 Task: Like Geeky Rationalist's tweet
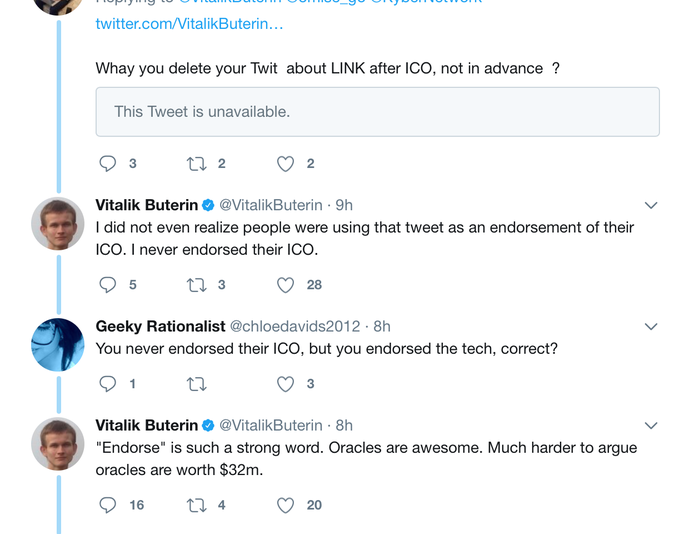285,383
